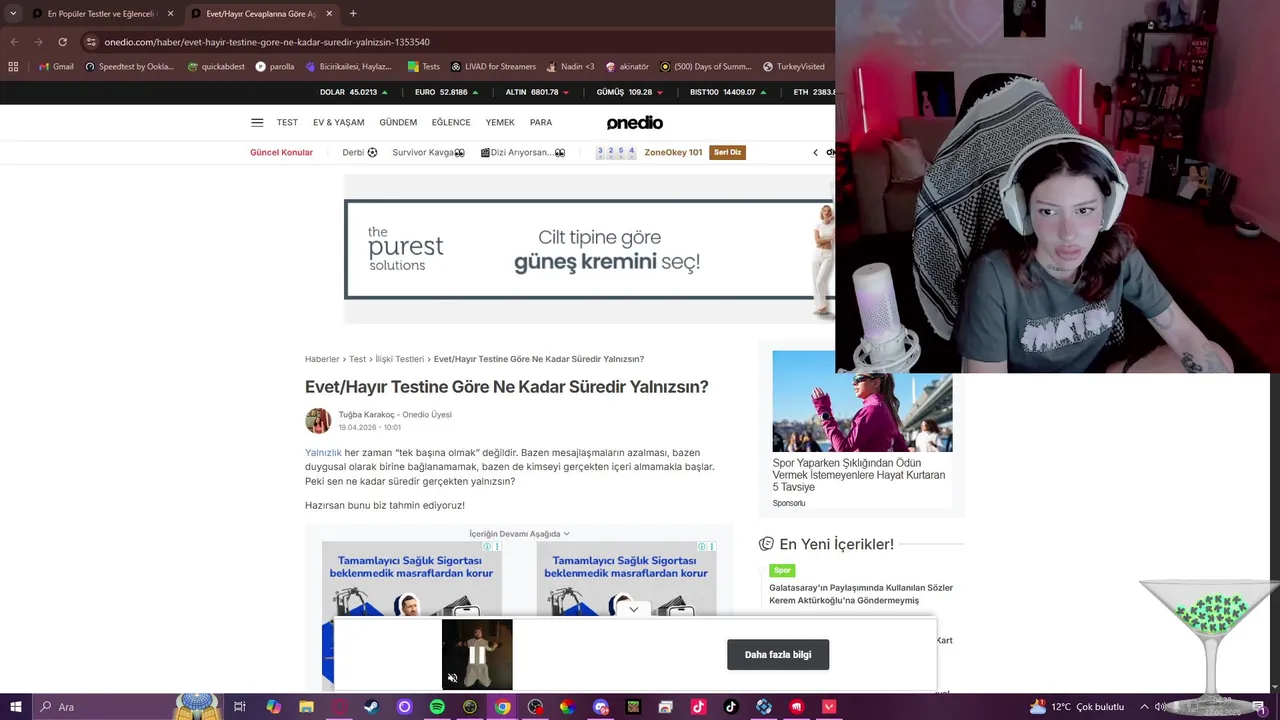Click Daha fazla bilgi button
This screenshot has width=1280, height=720.
778,655
